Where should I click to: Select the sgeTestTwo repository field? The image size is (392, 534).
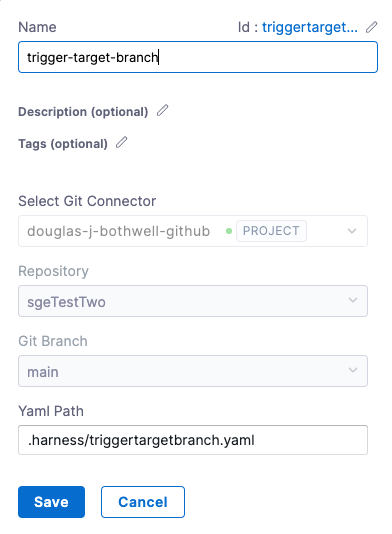pos(193,301)
